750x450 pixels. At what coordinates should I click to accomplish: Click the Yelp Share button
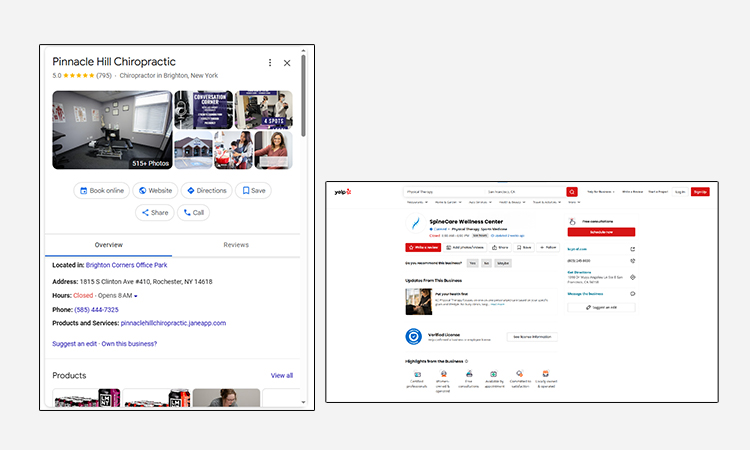500,247
